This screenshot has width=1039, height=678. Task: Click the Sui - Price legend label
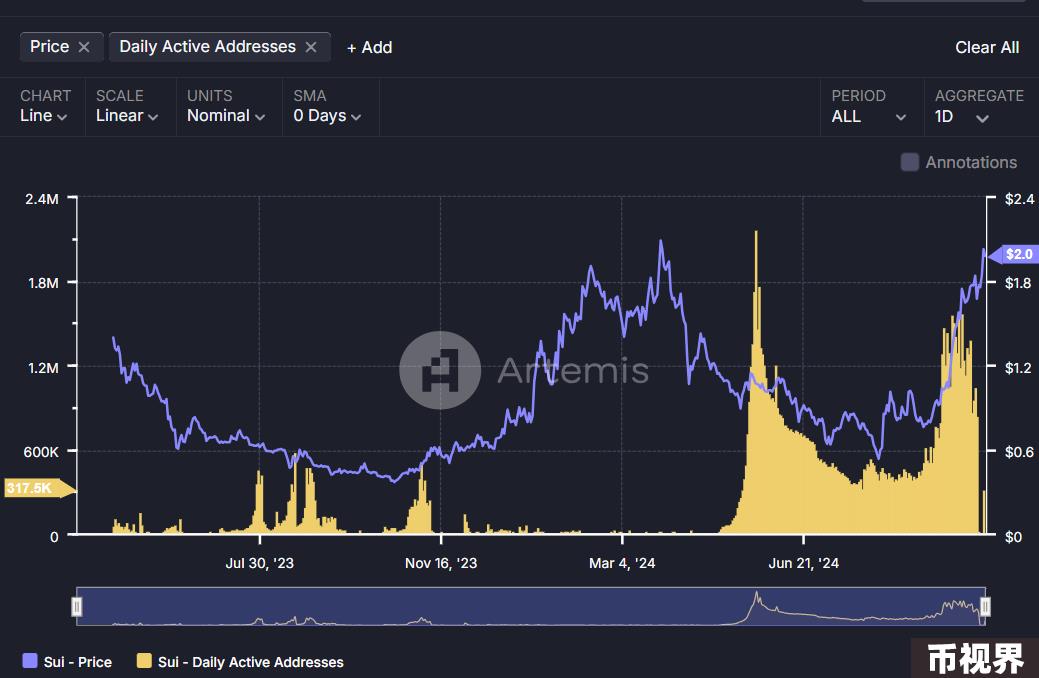pos(78,662)
